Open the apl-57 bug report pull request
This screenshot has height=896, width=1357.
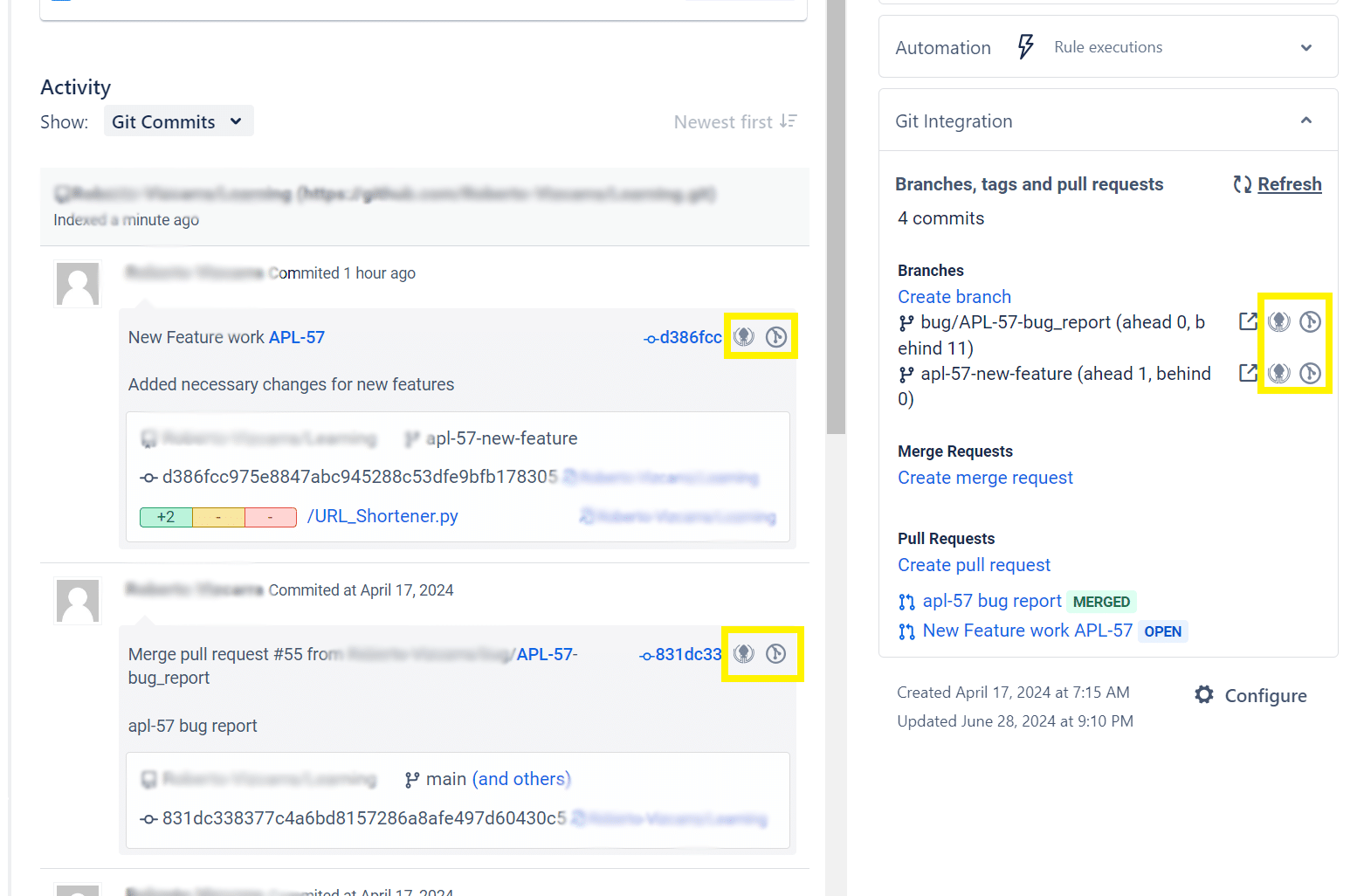pos(992,601)
